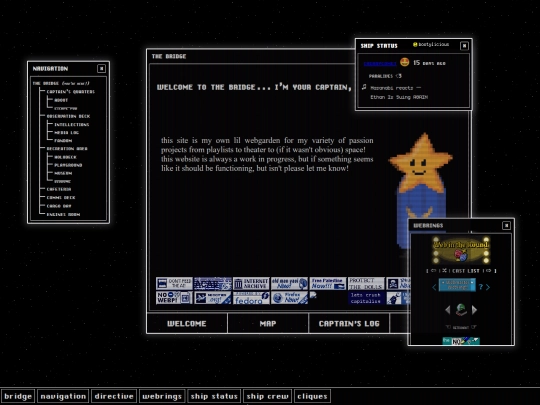
Task: Click the Web in the Round webring logo
Action: (461, 250)
